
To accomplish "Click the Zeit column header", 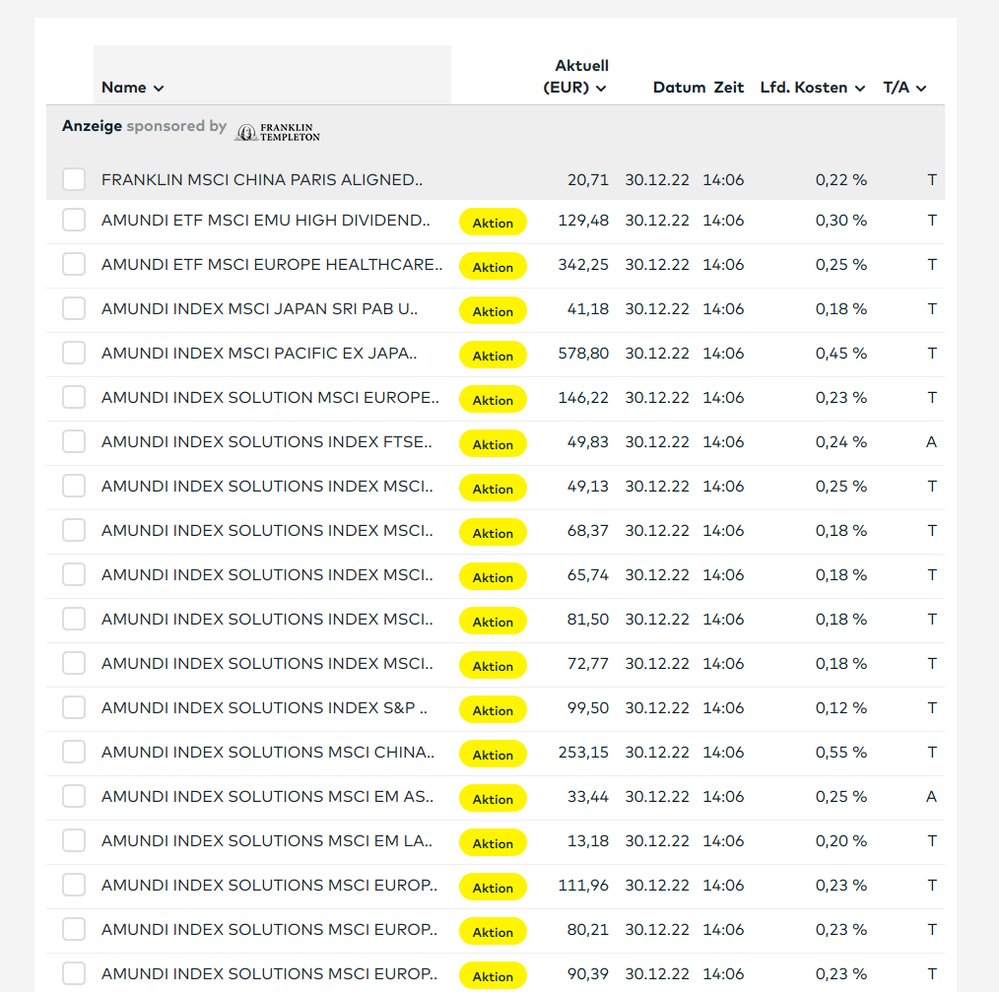I will (728, 87).
